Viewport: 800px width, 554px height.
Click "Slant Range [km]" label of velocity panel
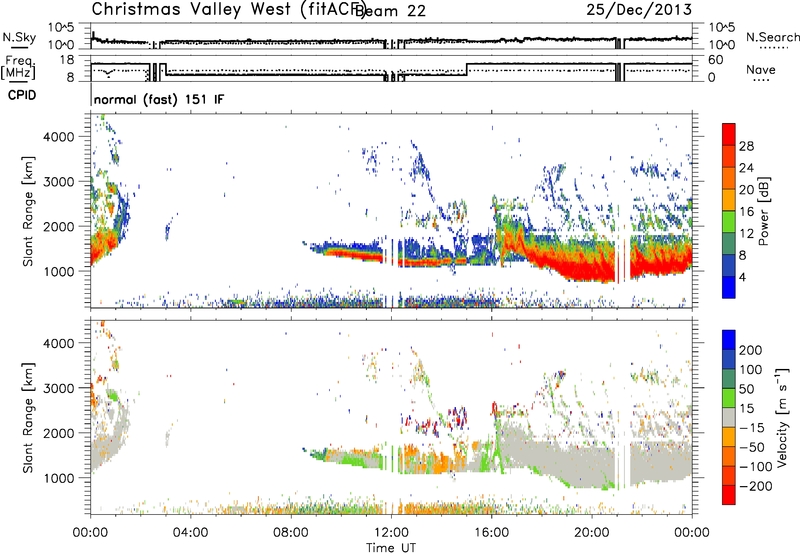[x=28, y=418]
